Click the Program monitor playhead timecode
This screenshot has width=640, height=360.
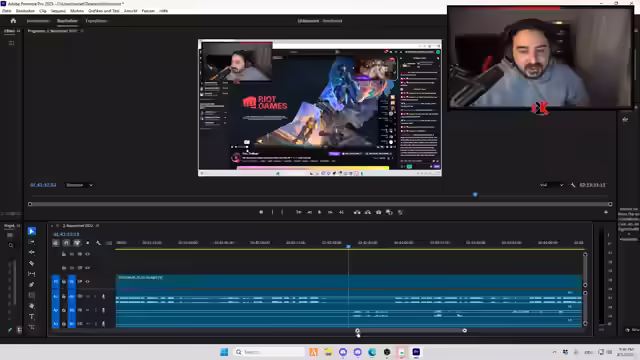(43, 185)
